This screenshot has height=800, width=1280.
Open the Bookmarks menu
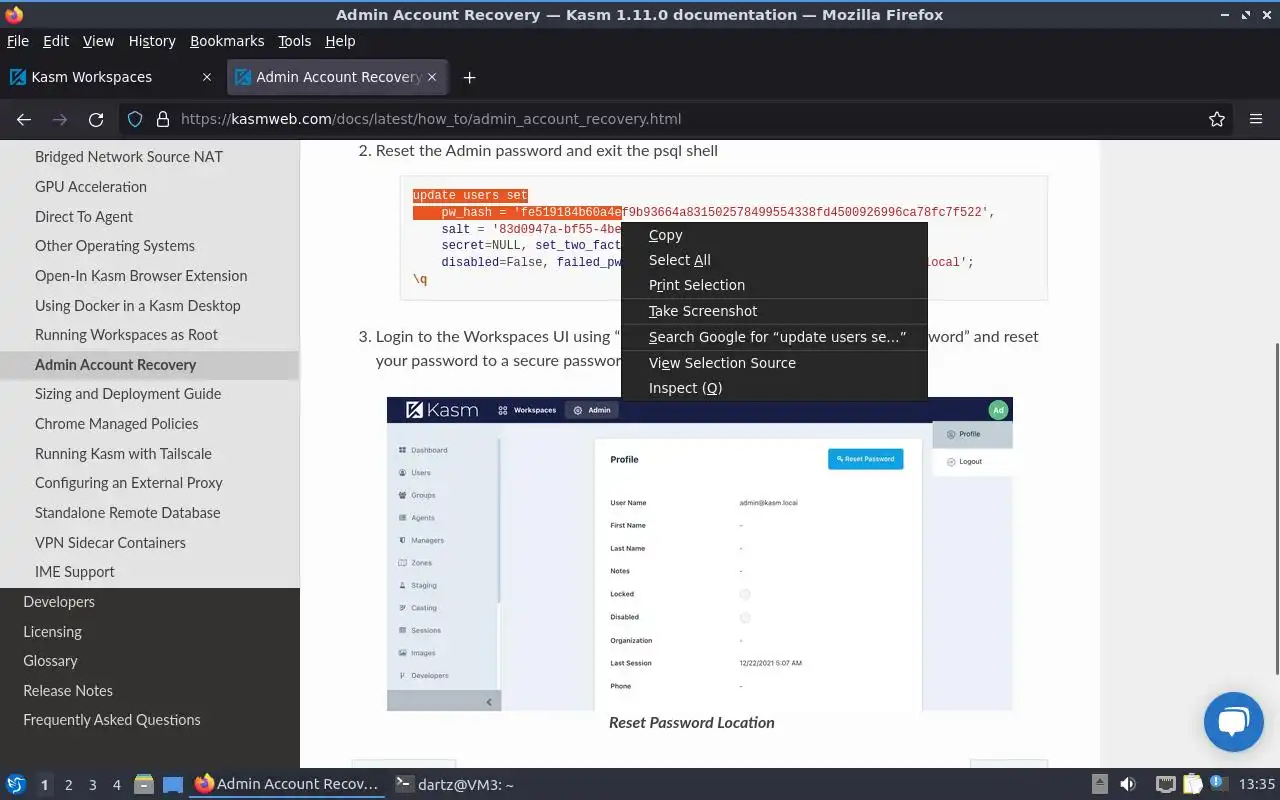227,41
